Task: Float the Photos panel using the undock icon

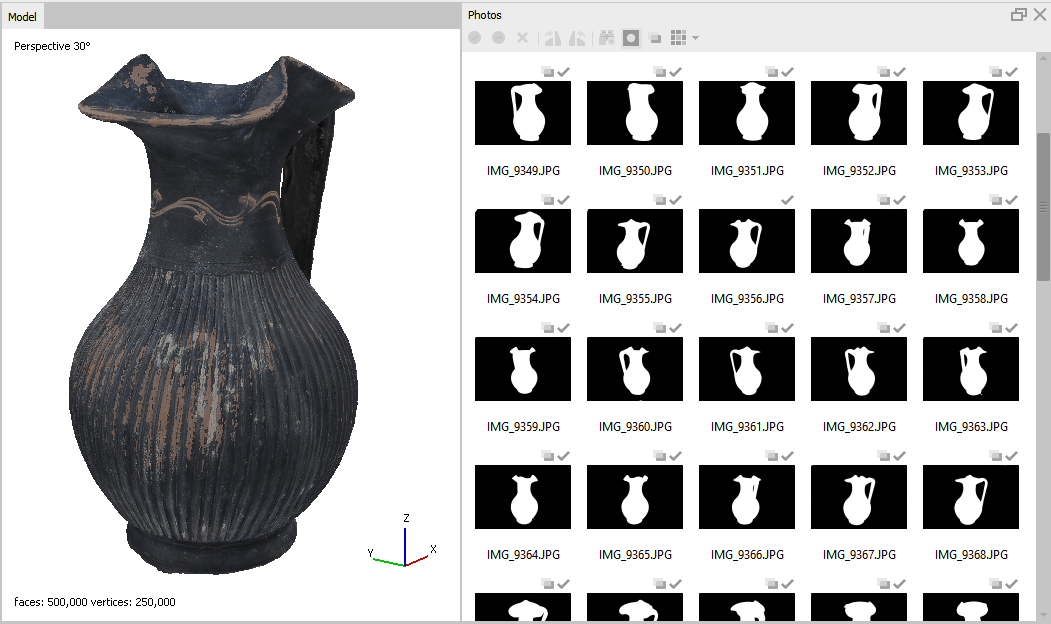Action: click(x=1018, y=15)
